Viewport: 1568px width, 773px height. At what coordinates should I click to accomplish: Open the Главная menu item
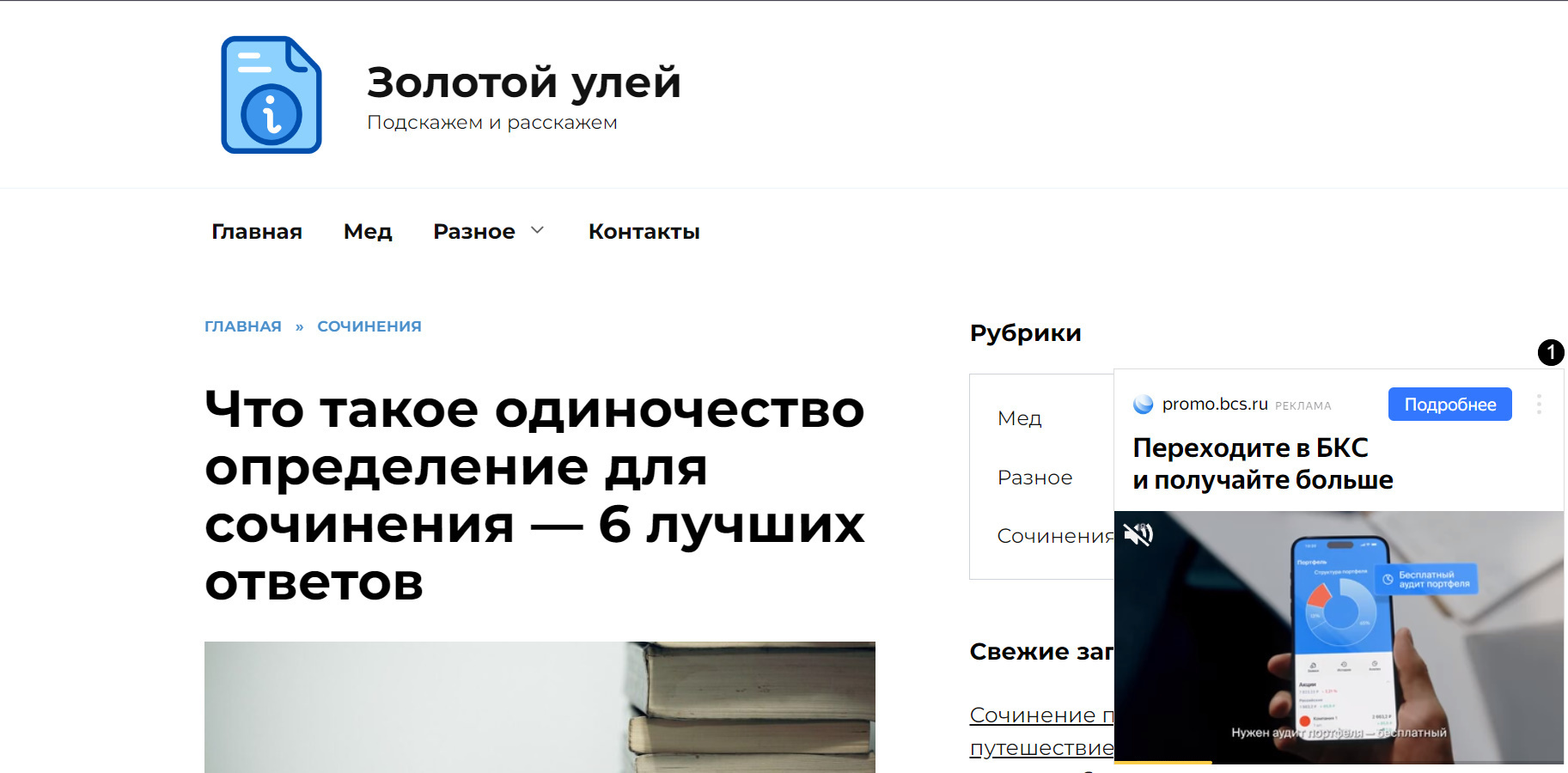point(256,231)
